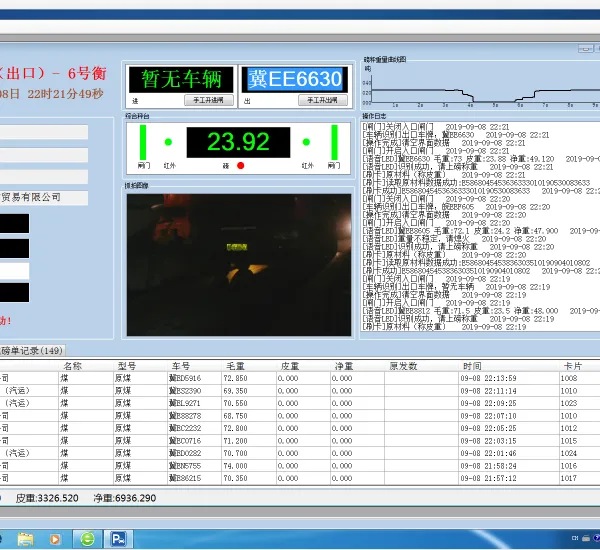Click the left green gate status bar
The image size is (600, 550).
pos(143,142)
